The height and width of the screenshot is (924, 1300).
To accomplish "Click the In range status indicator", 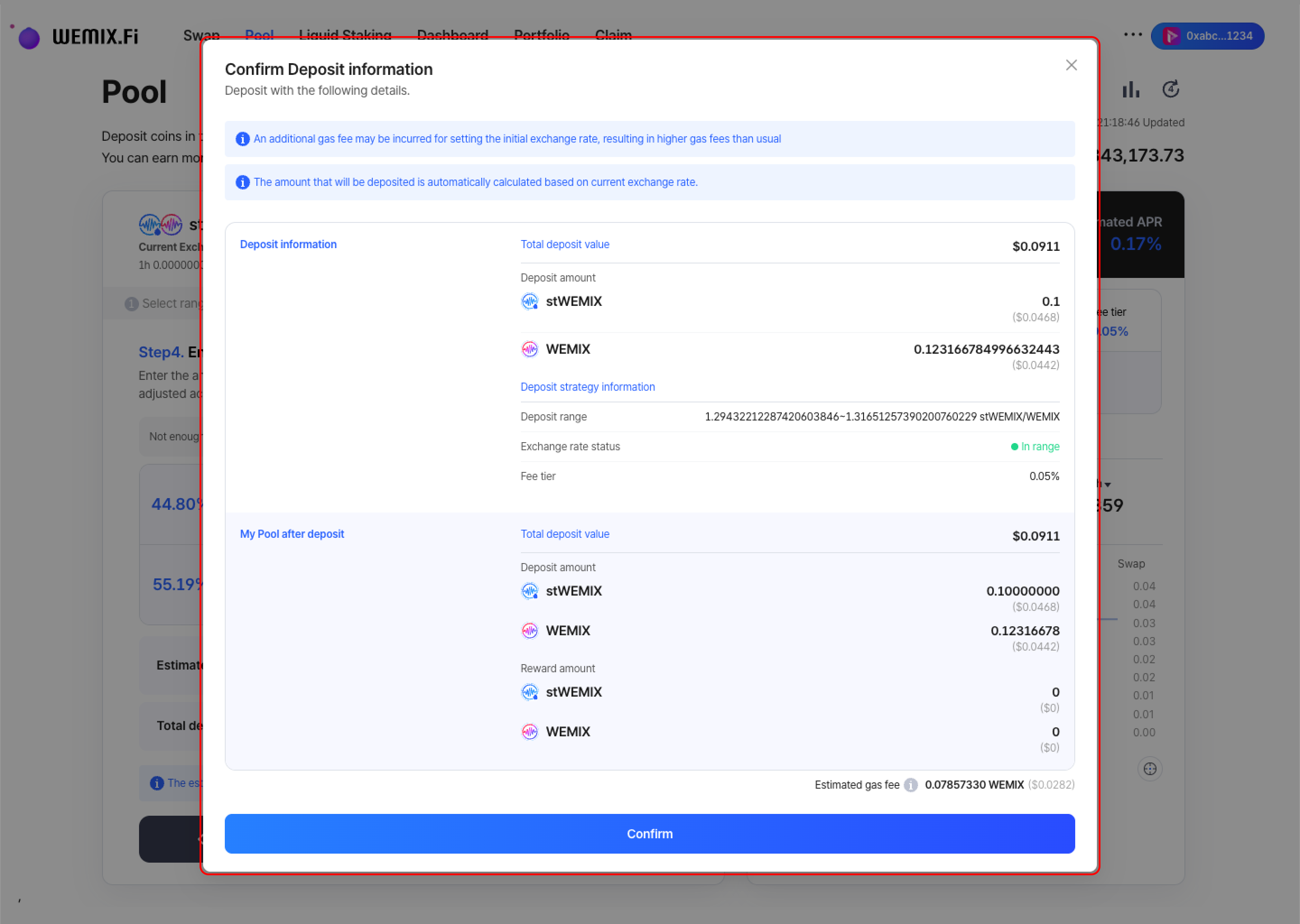I will tap(1035, 447).
